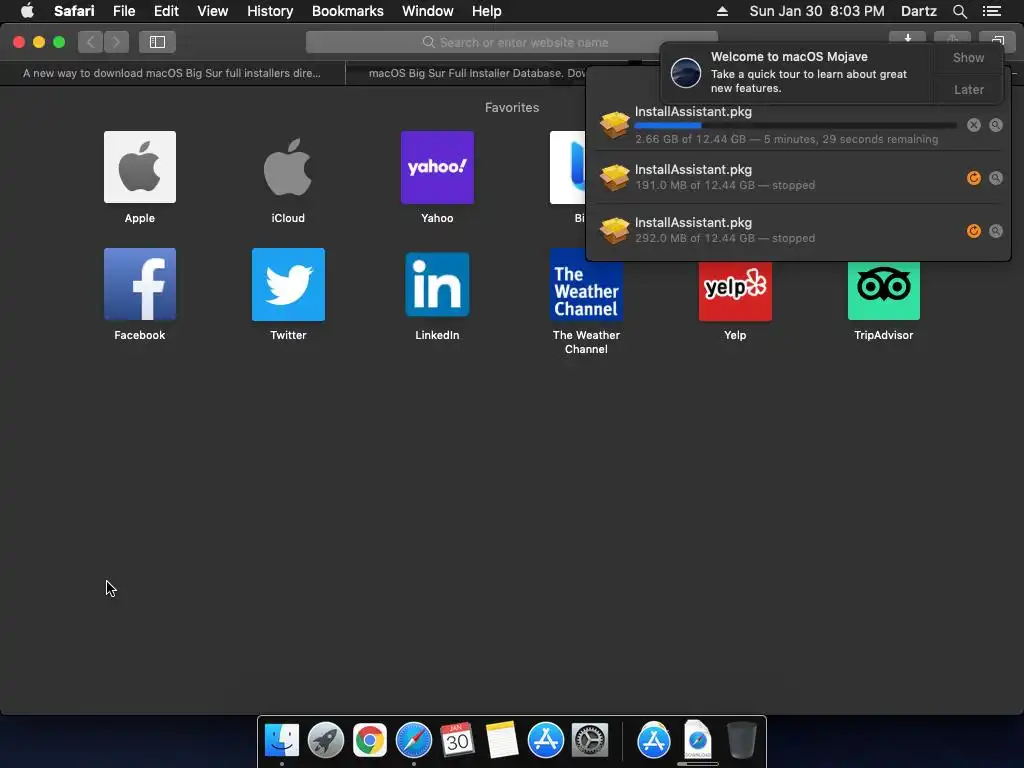Click the Safari compass icon in the Dock
This screenshot has height=768, width=1024.
(x=413, y=740)
